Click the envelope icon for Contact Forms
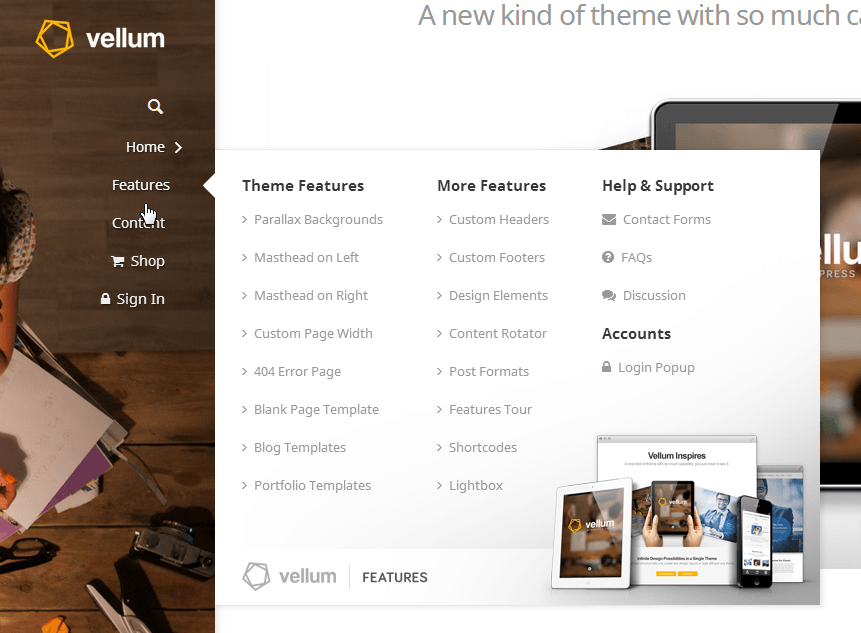This screenshot has width=861, height=633. click(x=609, y=220)
